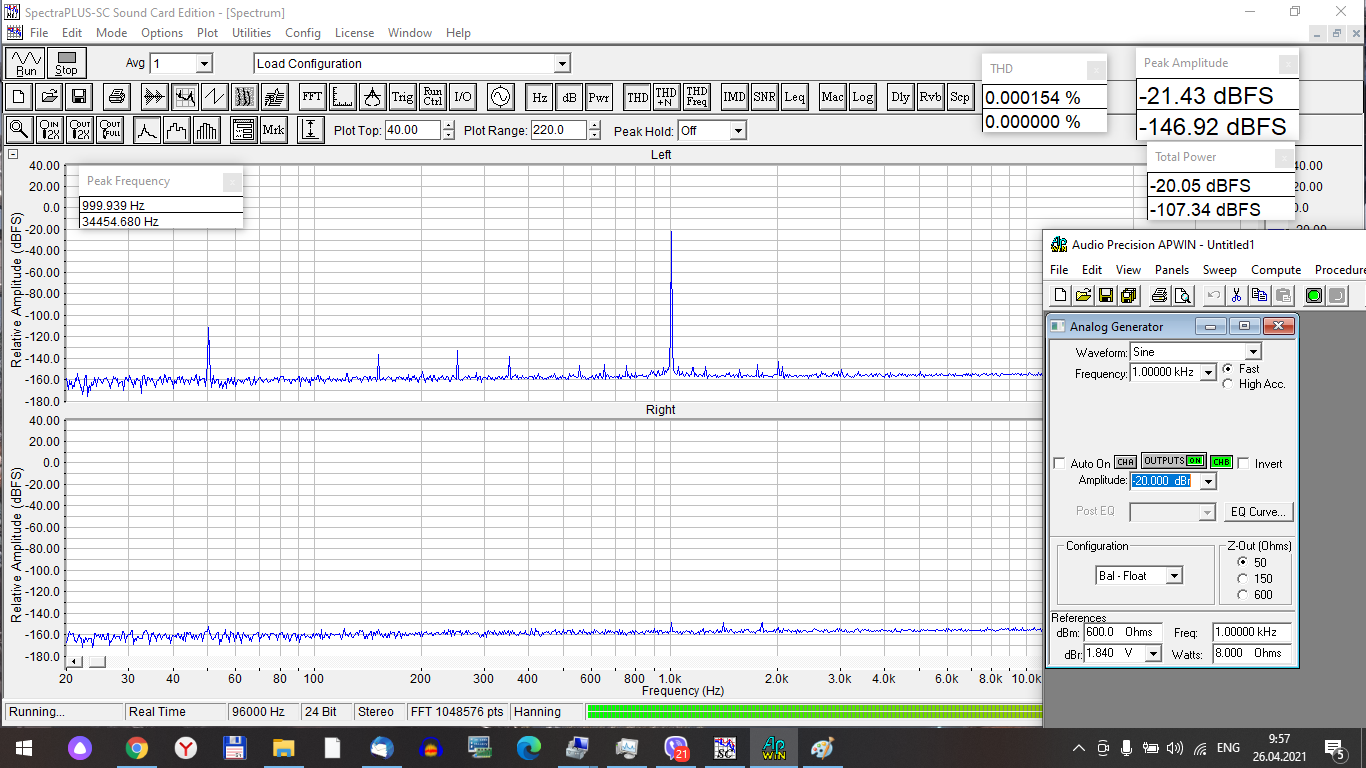Click the FFT toolbar icon
The width and height of the screenshot is (1366, 768).
point(312,97)
